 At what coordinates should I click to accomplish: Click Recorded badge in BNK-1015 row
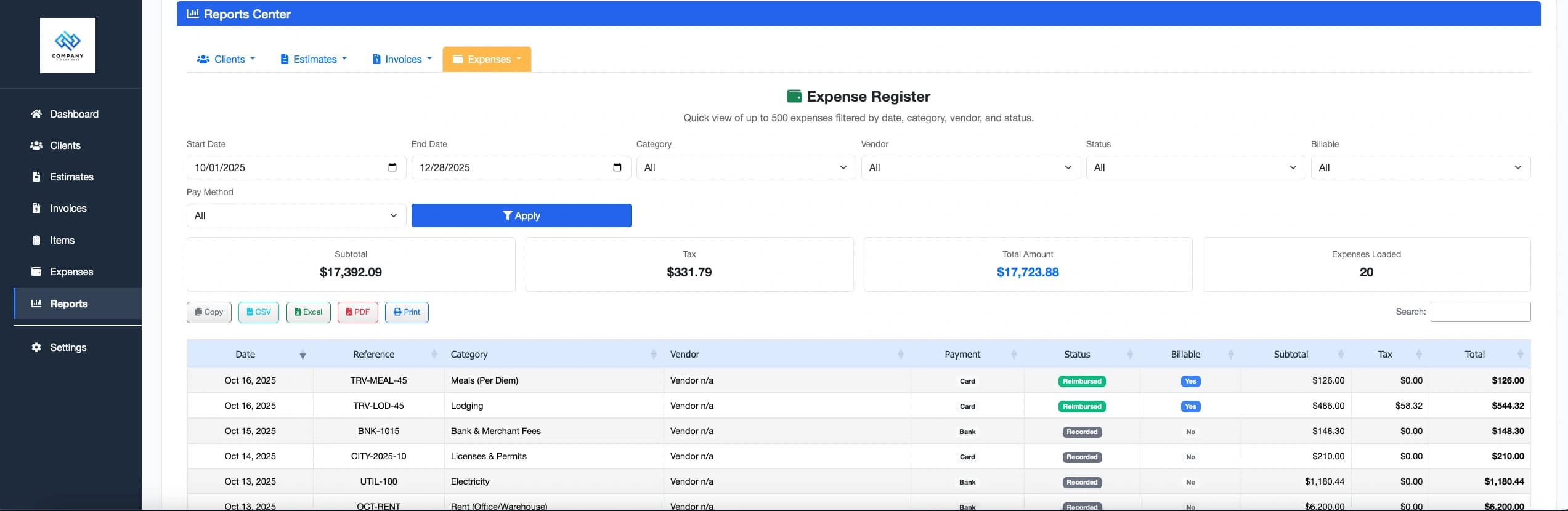[1082, 432]
